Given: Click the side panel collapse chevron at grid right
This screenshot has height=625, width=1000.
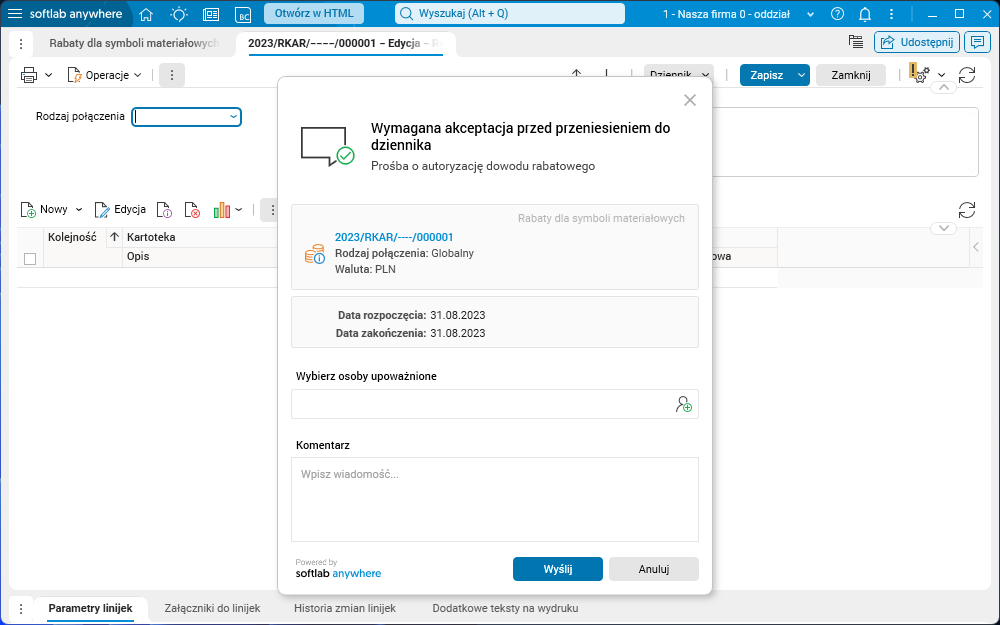Looking at the screenshot, I should [x=976, y=247].
